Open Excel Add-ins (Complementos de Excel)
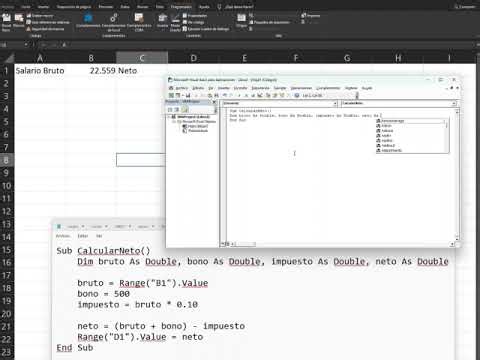Viewport: 480px width, 360px height. point(113,22)
